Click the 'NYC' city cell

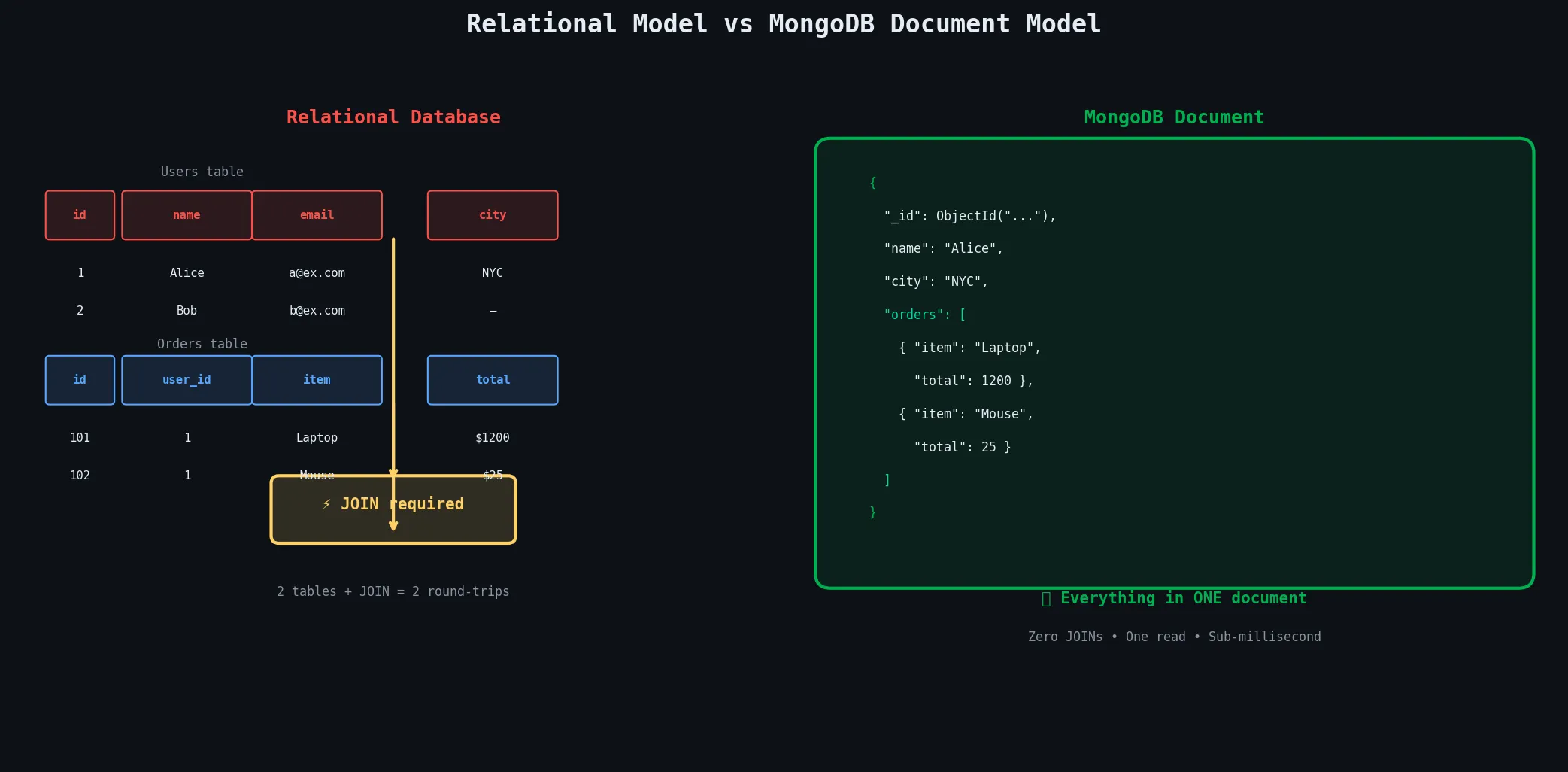point(493,273)
